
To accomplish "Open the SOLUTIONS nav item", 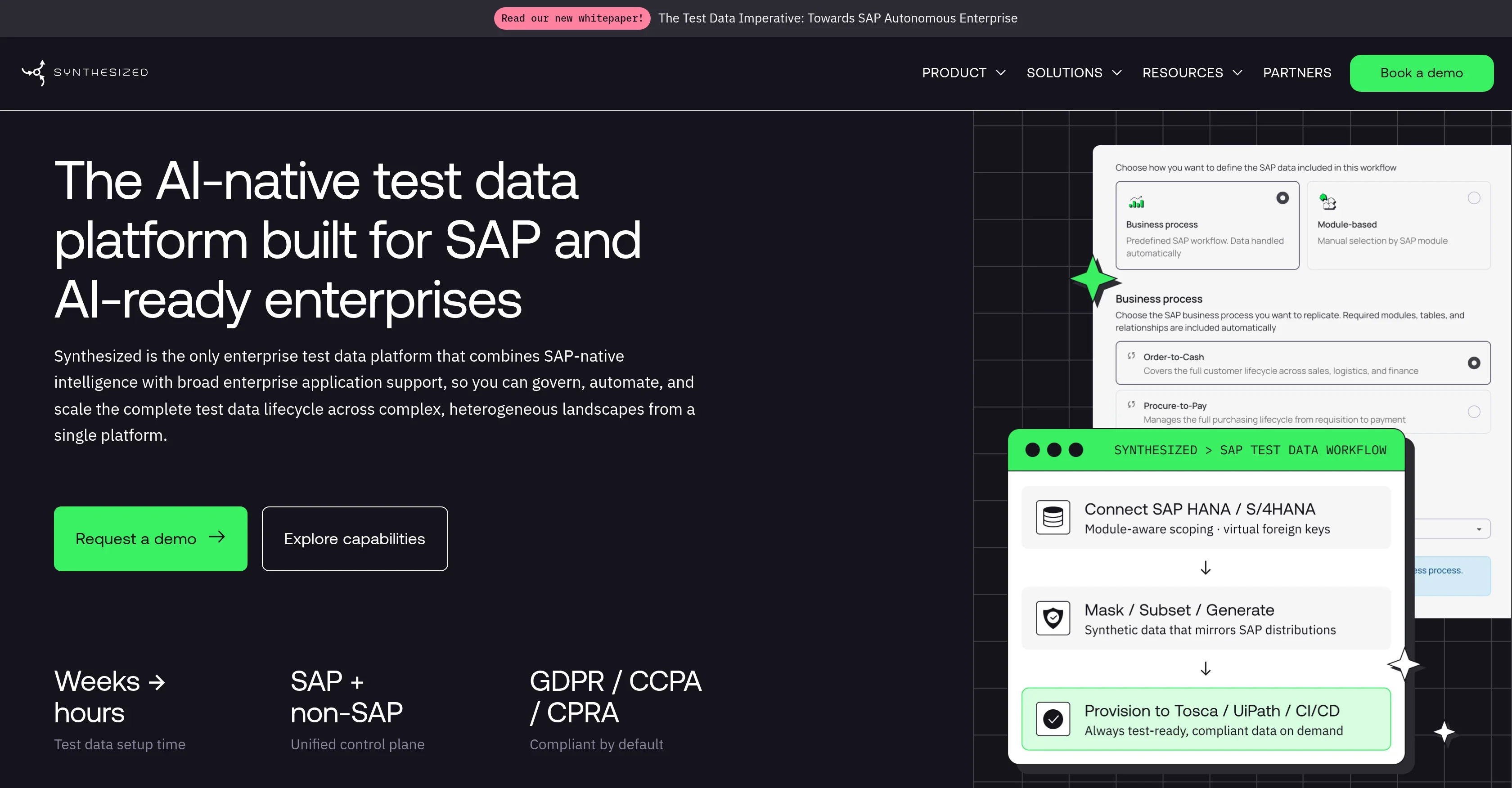I will tap(1064, 73).
